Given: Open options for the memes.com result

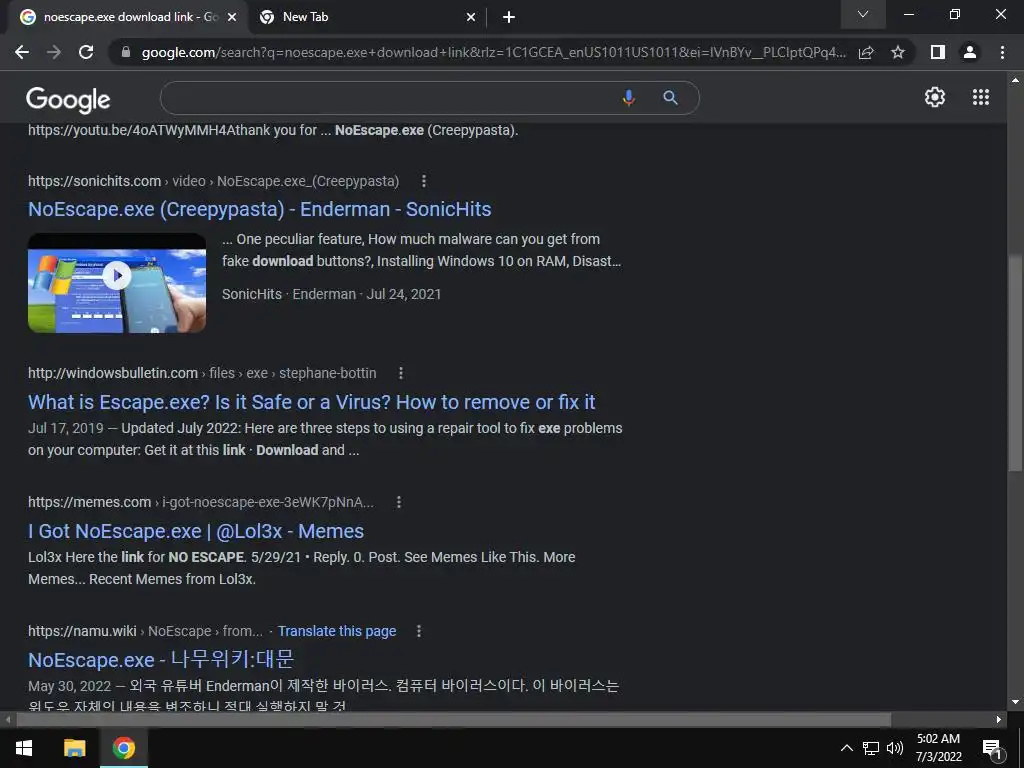Looking at the screenshot, I should (x=399, y=502).
